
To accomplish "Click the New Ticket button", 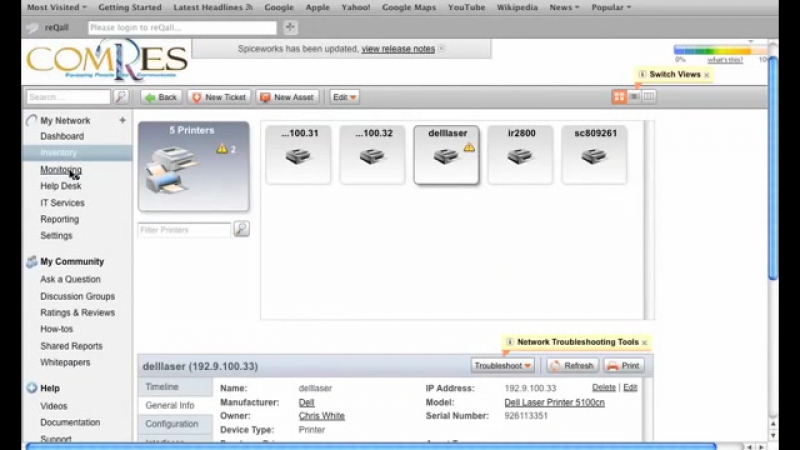I will point(219,97).
